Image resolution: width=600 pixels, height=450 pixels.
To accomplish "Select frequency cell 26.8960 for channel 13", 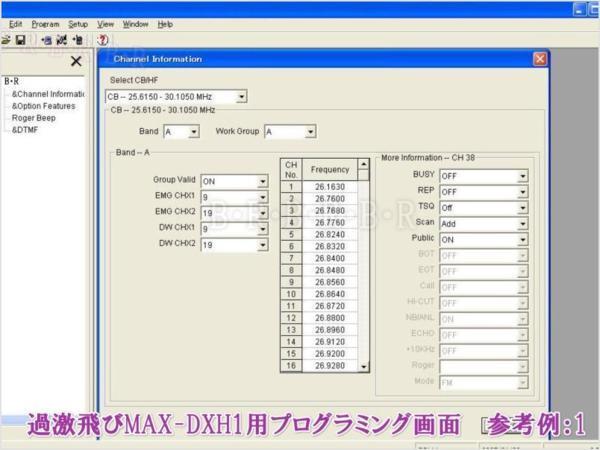I will [x=330, y=330].
